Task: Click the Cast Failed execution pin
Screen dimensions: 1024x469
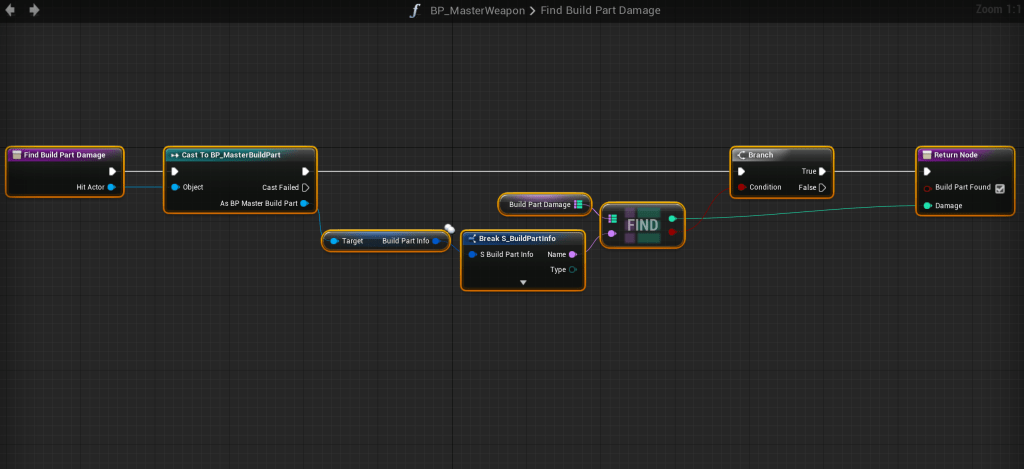Action: (x=306, y=187)
